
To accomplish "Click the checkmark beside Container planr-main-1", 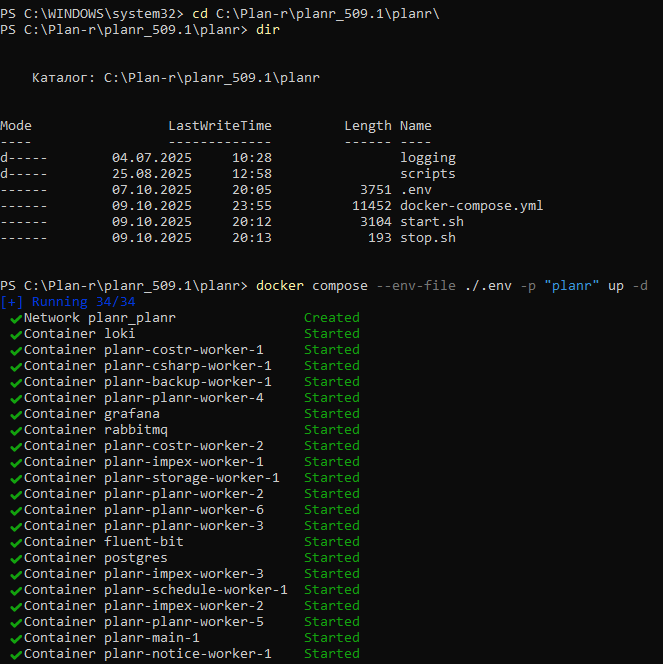I will [x=16, y=638].
